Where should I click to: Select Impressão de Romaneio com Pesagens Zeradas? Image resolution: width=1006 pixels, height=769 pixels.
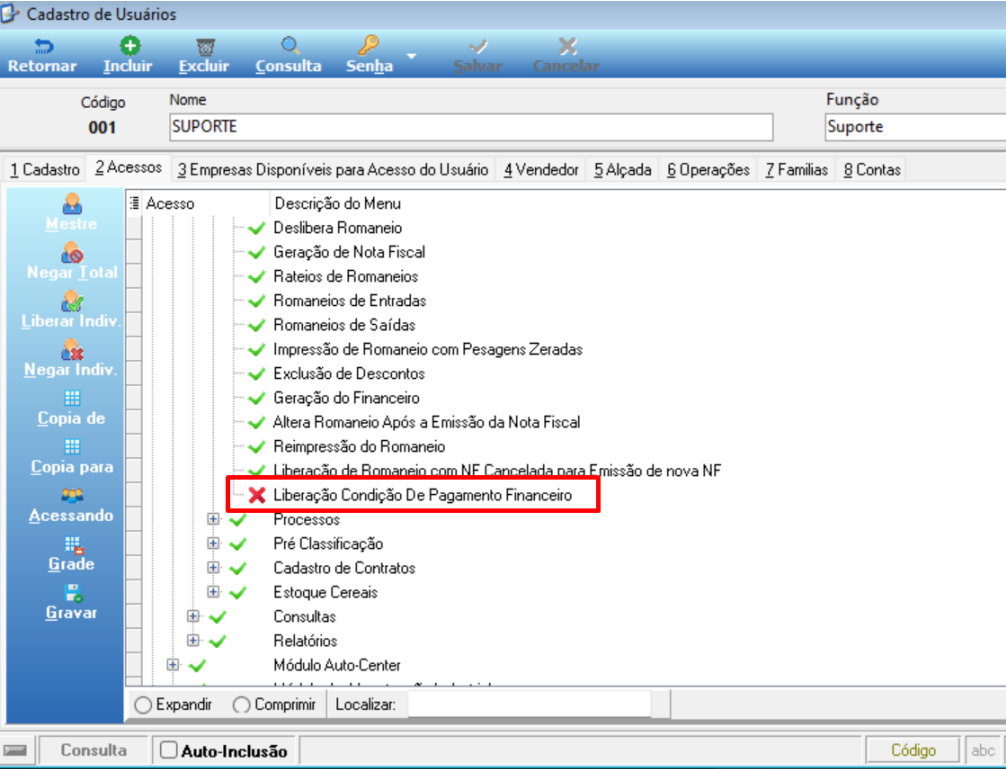click(428, 350)
